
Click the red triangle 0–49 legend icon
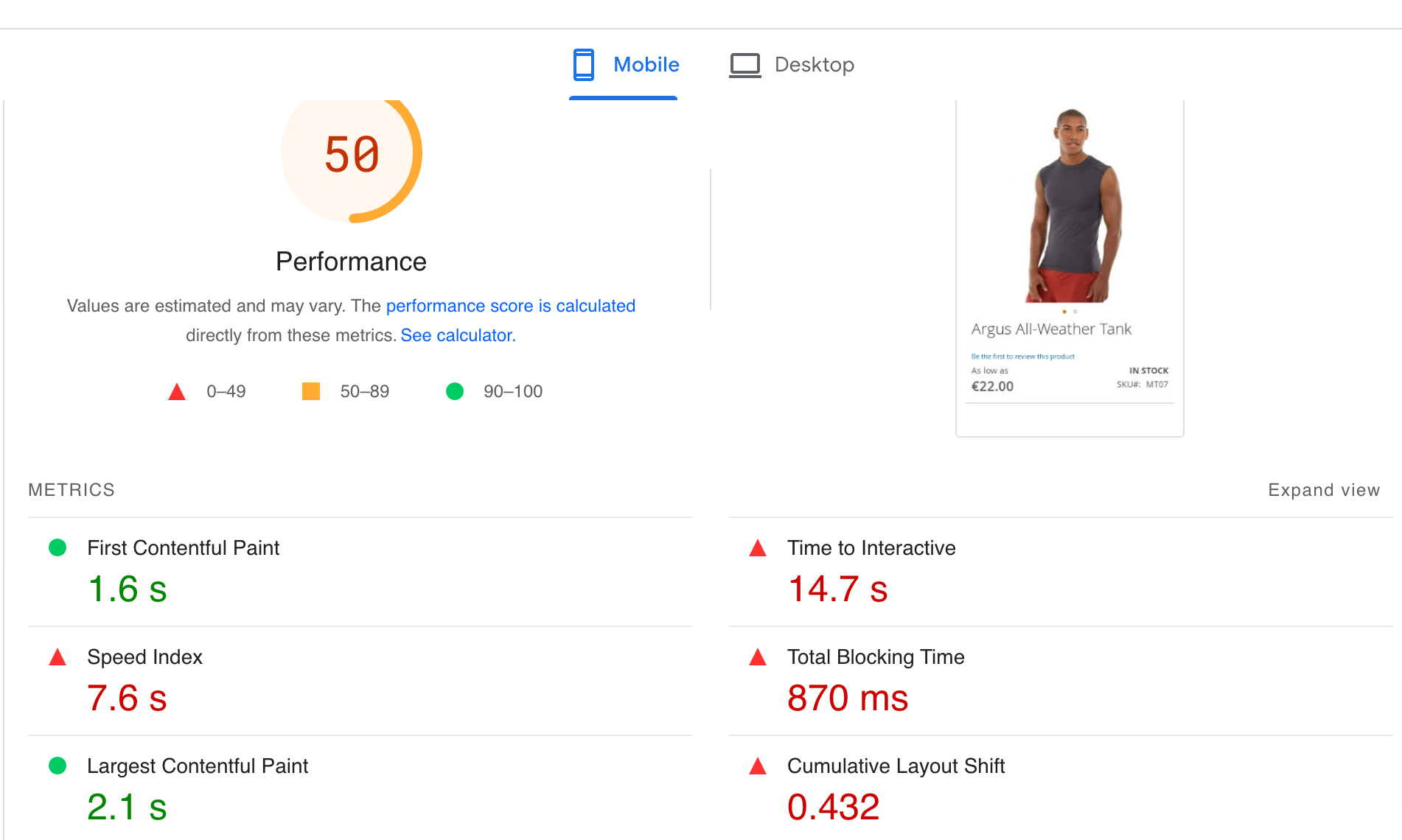pos(177,391)
